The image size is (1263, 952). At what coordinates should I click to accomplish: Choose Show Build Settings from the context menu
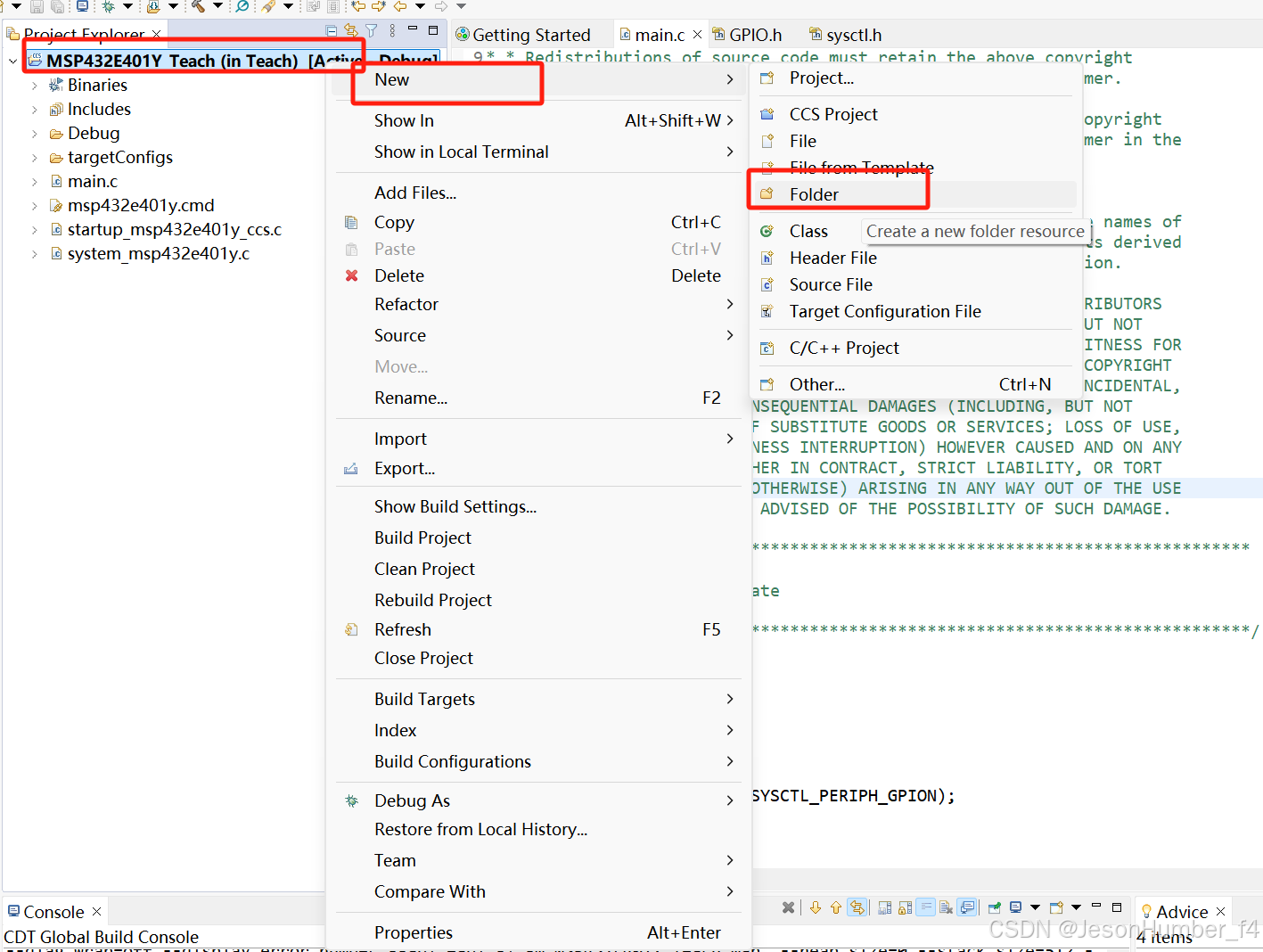[x=455, y=506]
